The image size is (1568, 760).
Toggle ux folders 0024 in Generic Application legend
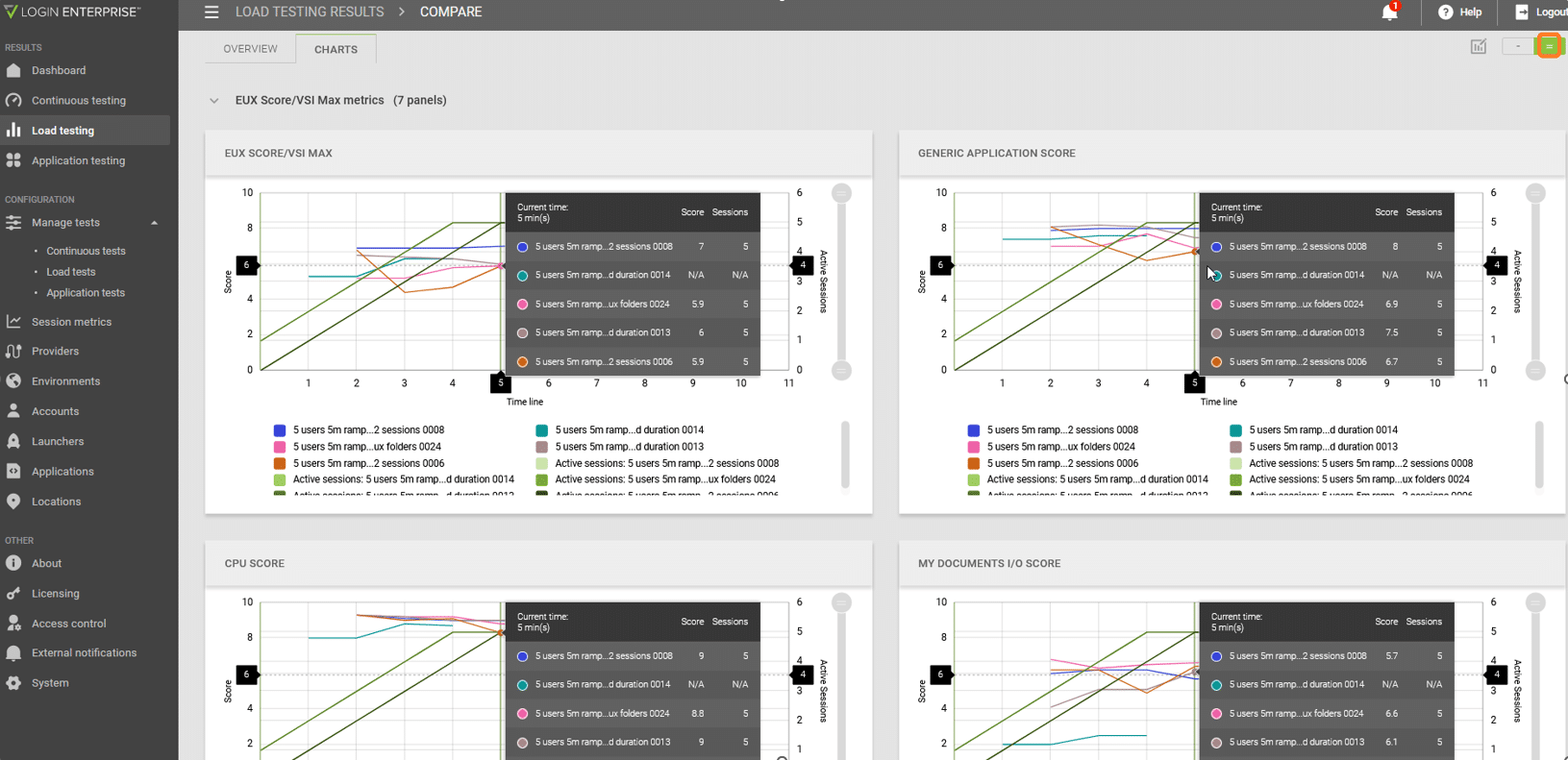[1051, 447]
